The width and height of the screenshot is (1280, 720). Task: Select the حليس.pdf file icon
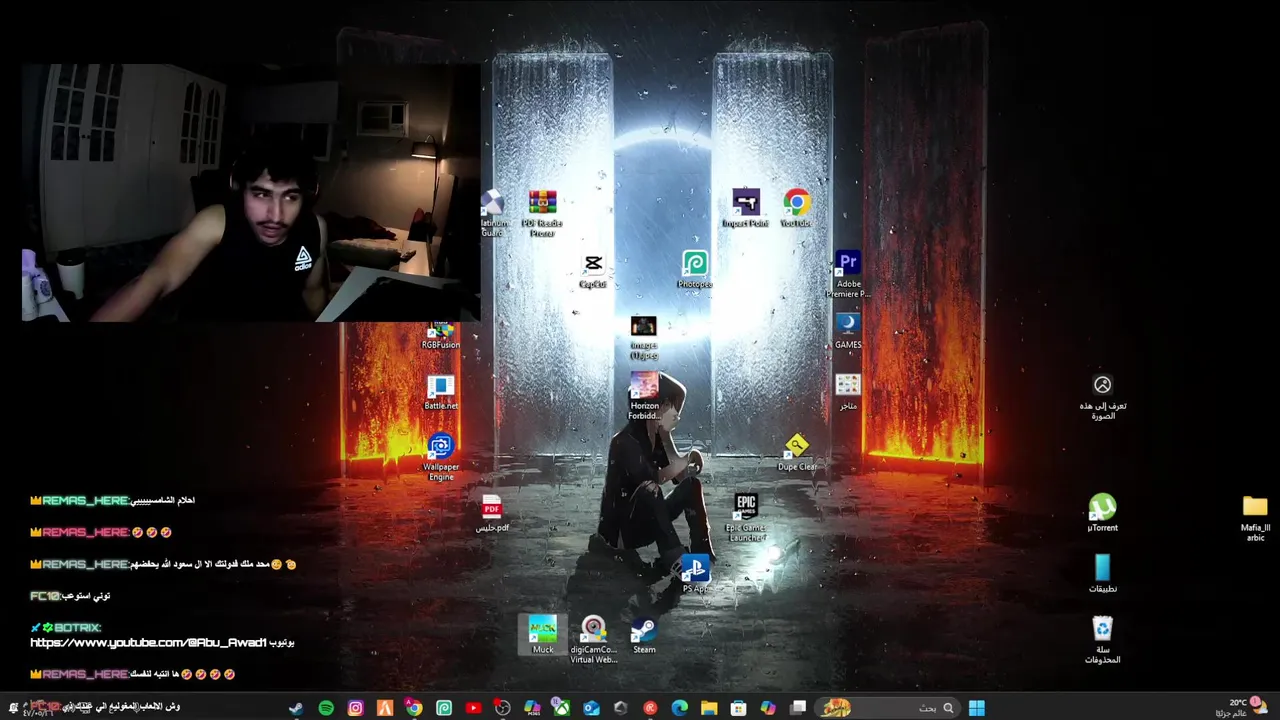point(492,514)
